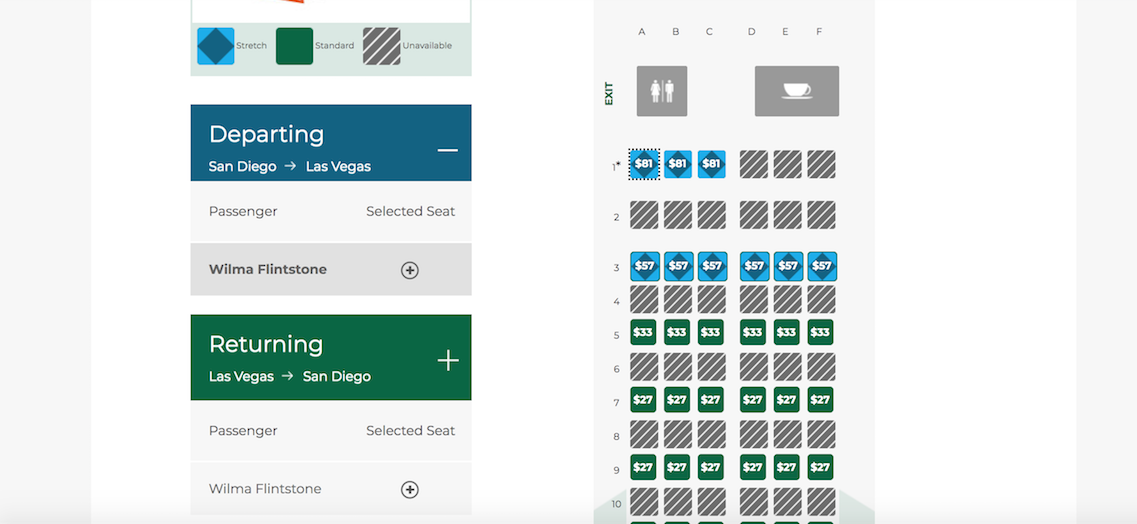Click the Returning Las Vegas to San Diego header
Screen dimensions: 1137x524
[x=331, y=357]
